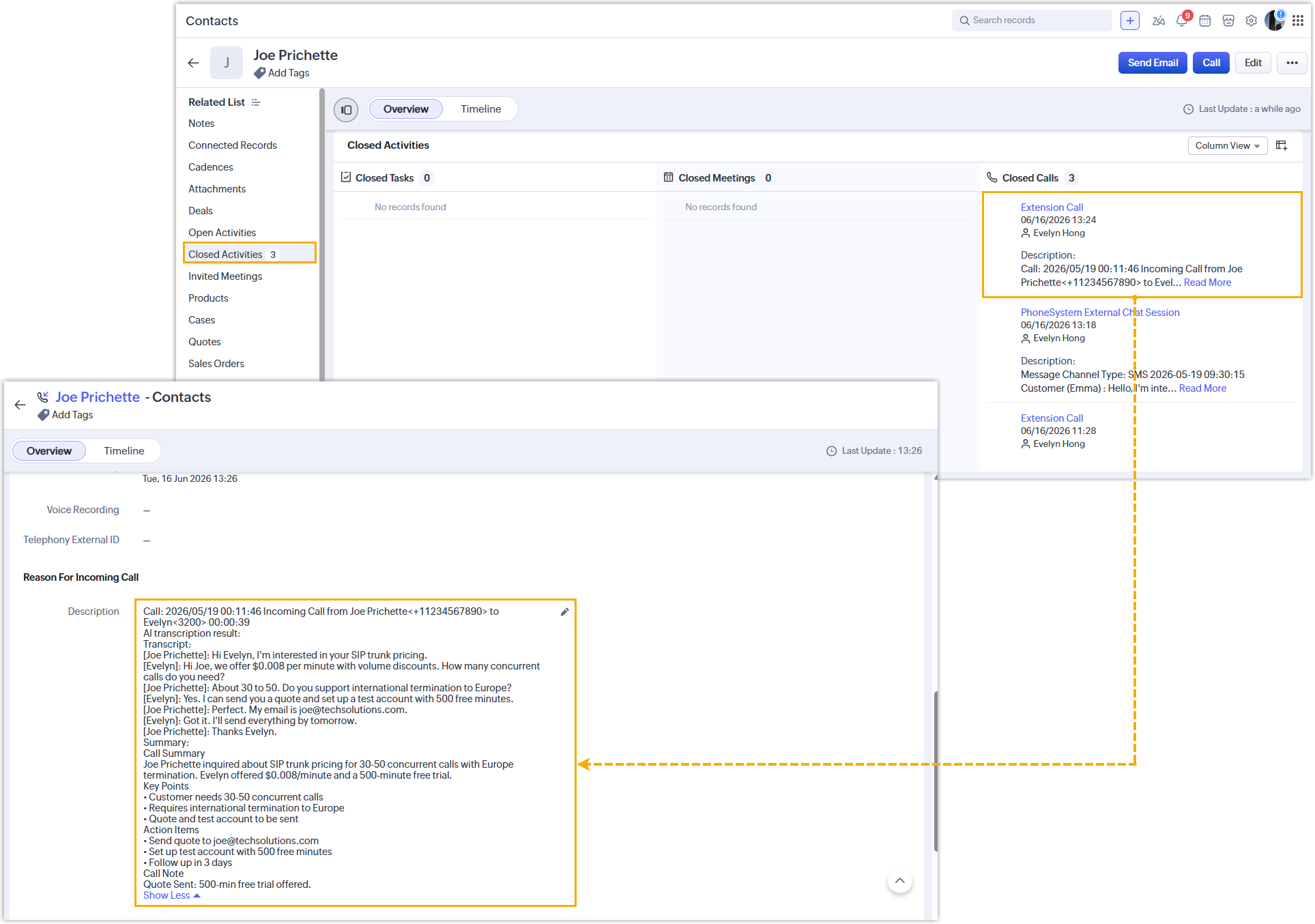Open the marketplace store icon
Viewport: 1315px width, 924px height.
(1228, 21)
